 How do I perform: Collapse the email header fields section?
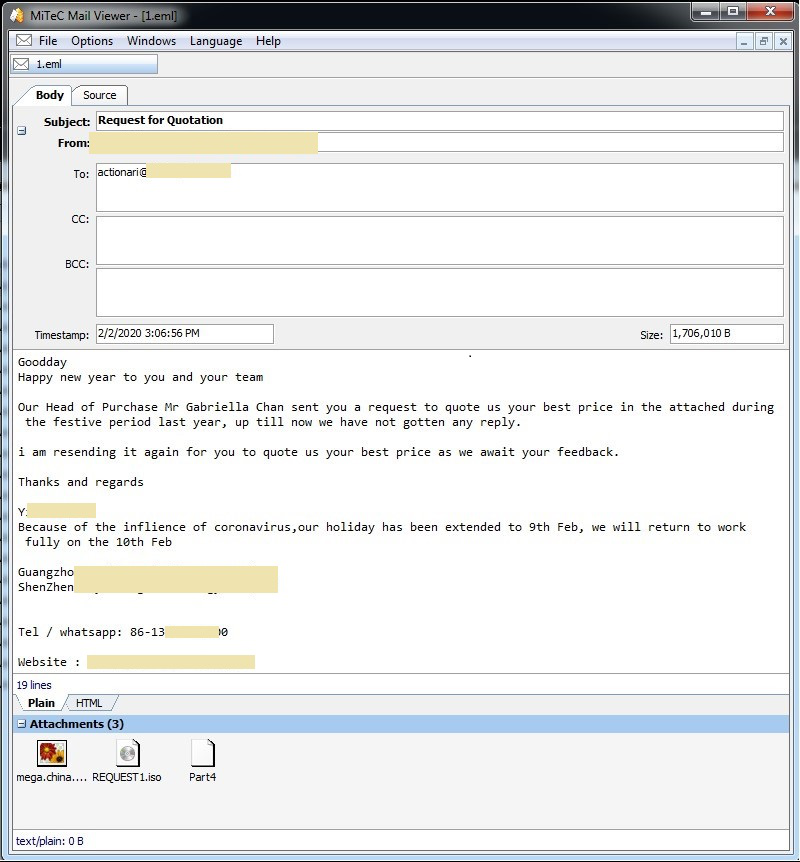(22, 131)
